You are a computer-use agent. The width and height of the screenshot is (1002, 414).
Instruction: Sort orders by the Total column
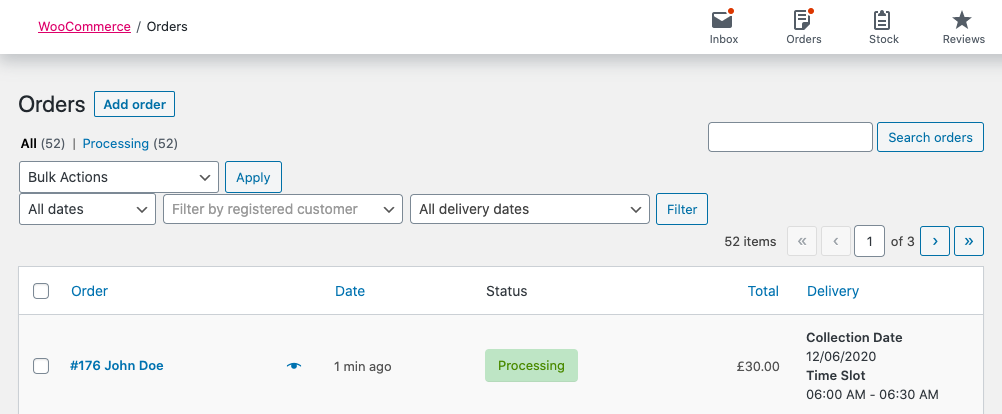(x=763, y=291)
